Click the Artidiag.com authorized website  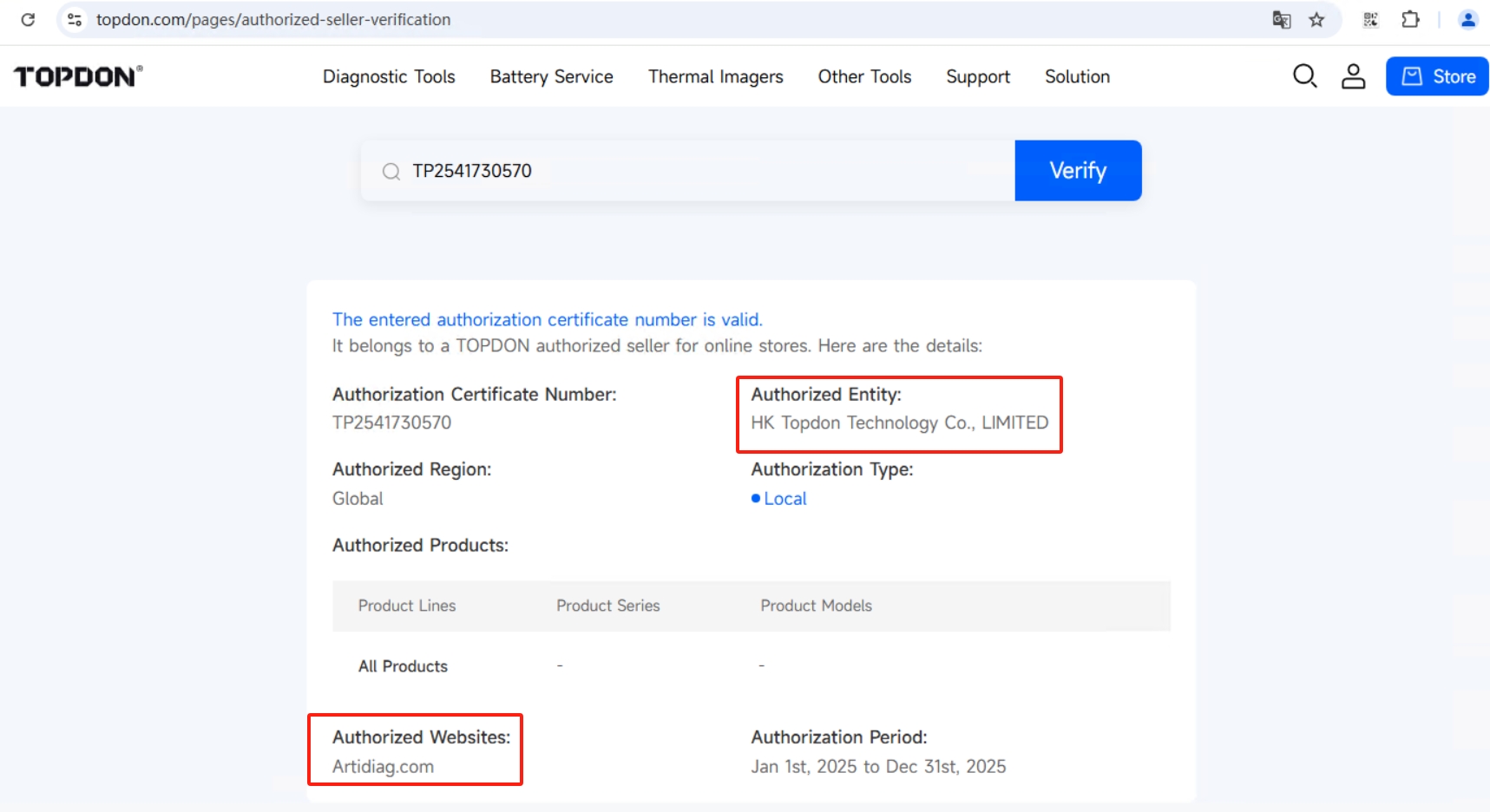[x=383, y=767]
